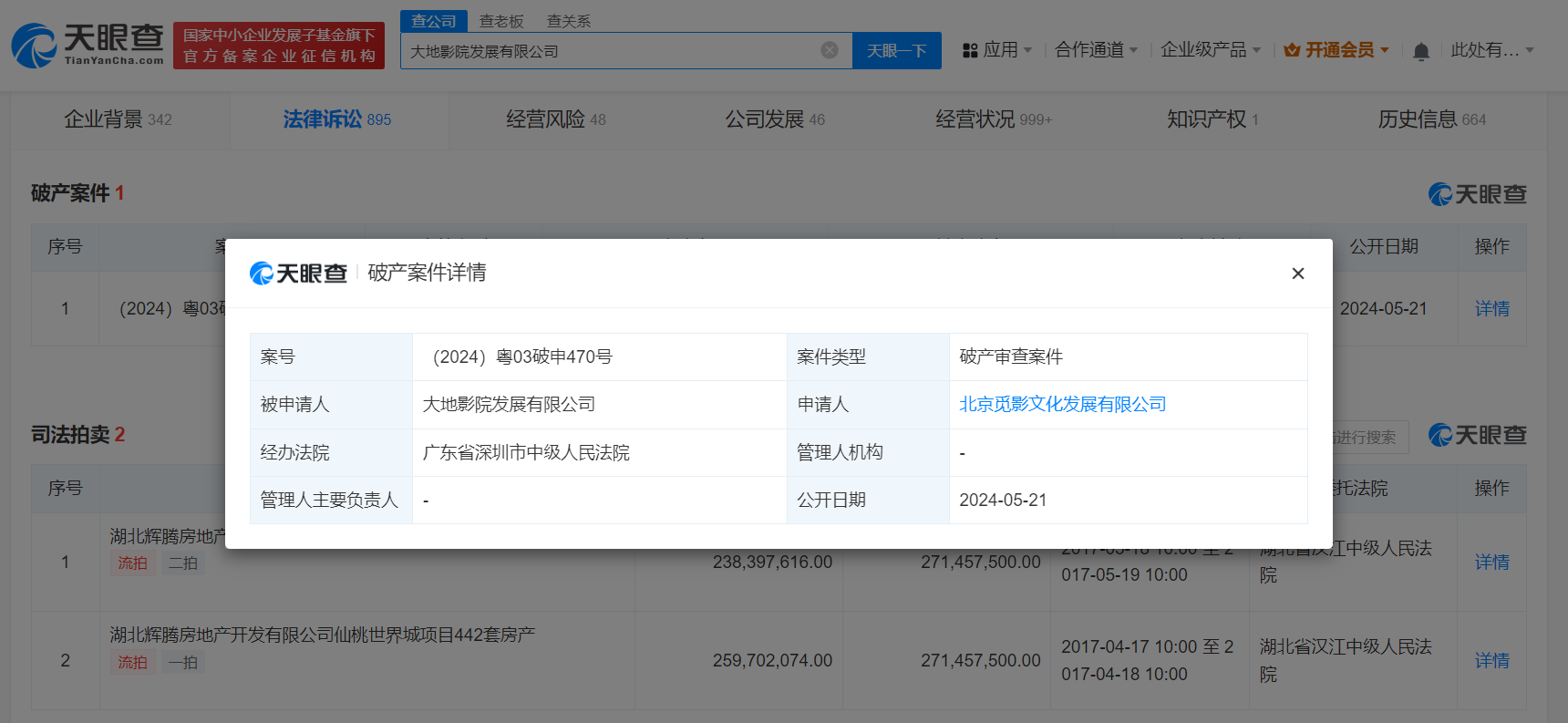Image resolution: width=1568 pixels, height=723 pixels.
Task: Close the bankruptcy case details dialog
Action: (1298, 274)
